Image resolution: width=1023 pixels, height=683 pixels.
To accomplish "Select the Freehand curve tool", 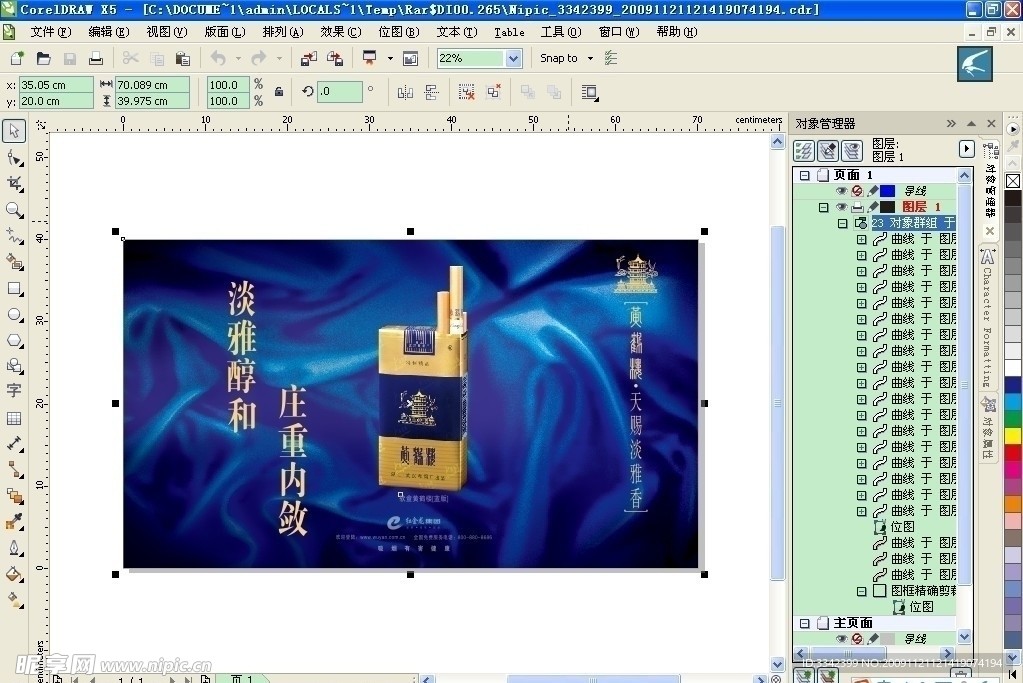I will [14, 236].
